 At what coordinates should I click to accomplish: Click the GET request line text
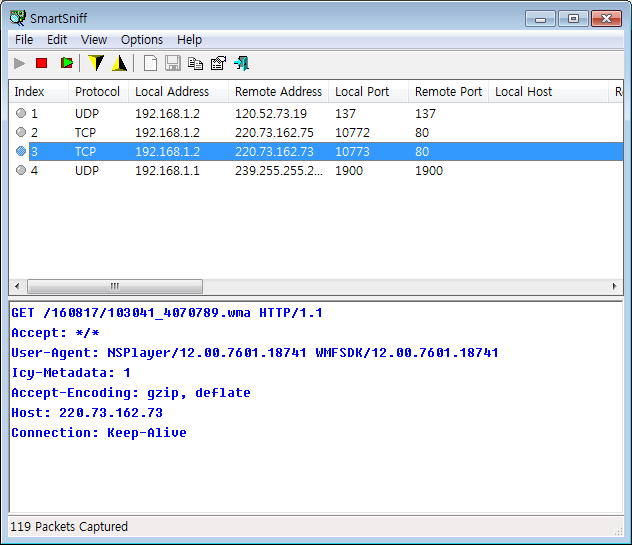[167, 313]
